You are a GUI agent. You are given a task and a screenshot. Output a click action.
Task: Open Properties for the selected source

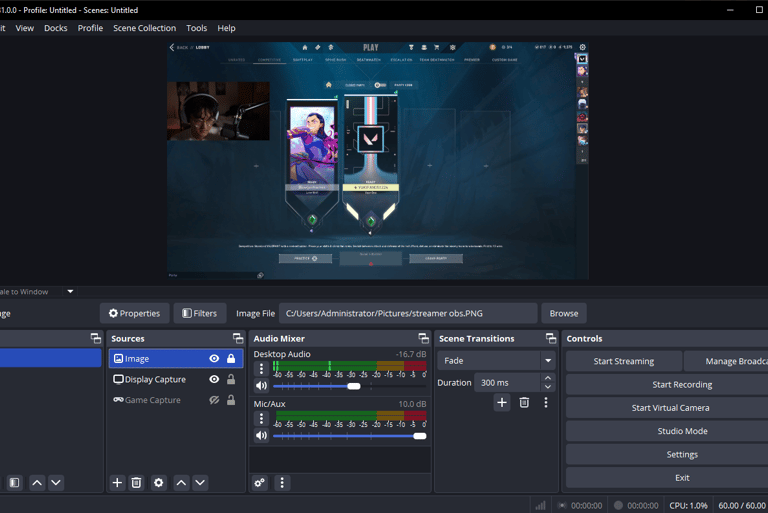pyautogui.click(x=134, y=313)
